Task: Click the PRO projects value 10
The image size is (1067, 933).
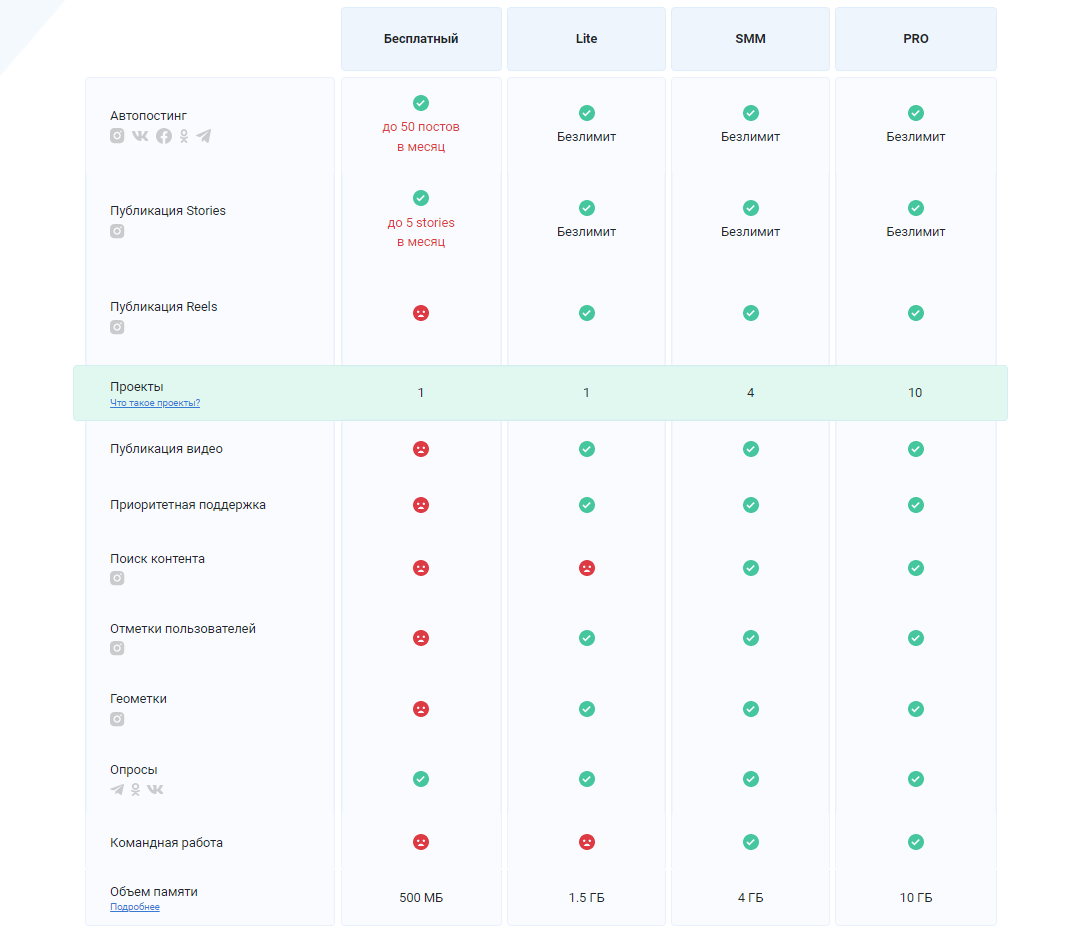Action: [915, 393]
